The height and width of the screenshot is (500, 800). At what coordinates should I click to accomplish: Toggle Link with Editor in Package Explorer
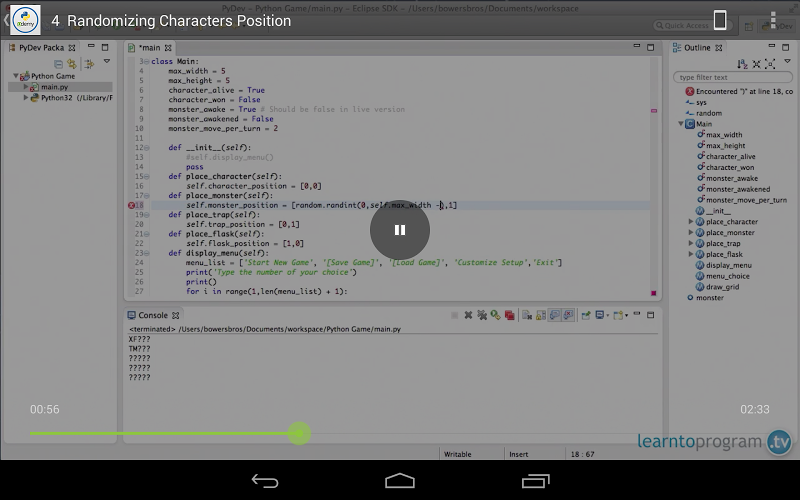coord(72,63)
